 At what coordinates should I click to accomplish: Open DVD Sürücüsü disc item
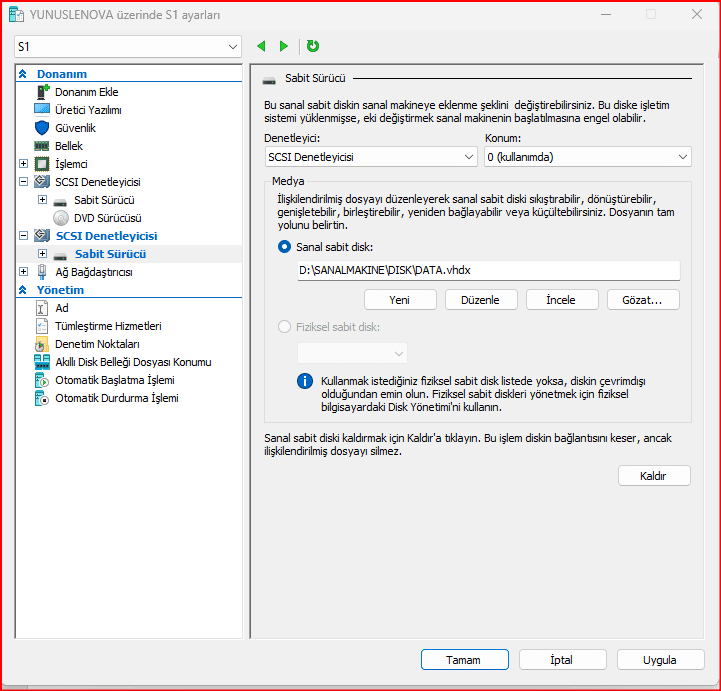[61, 218]
